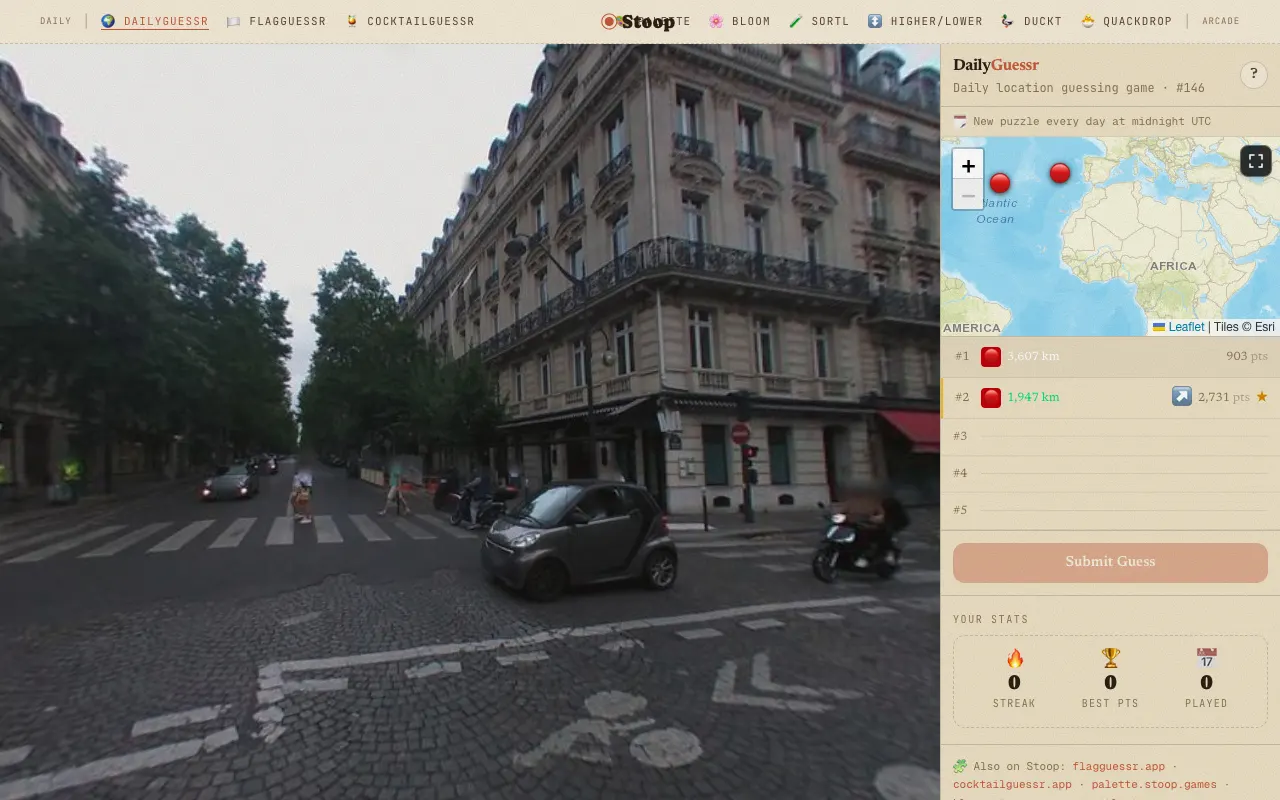Switch to FlagGuessr game
Screen dimensions: 1280x800
click(x=277, y=21)
